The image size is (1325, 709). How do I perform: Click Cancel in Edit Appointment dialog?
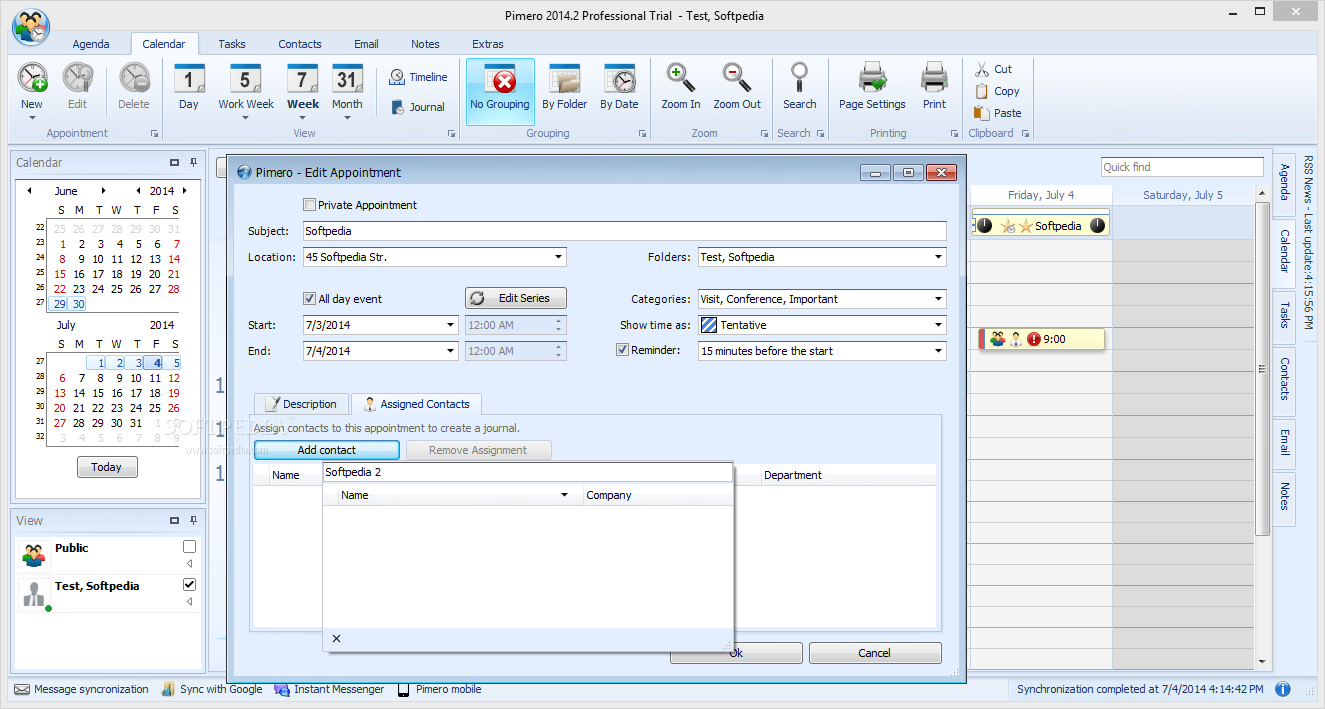875,653
